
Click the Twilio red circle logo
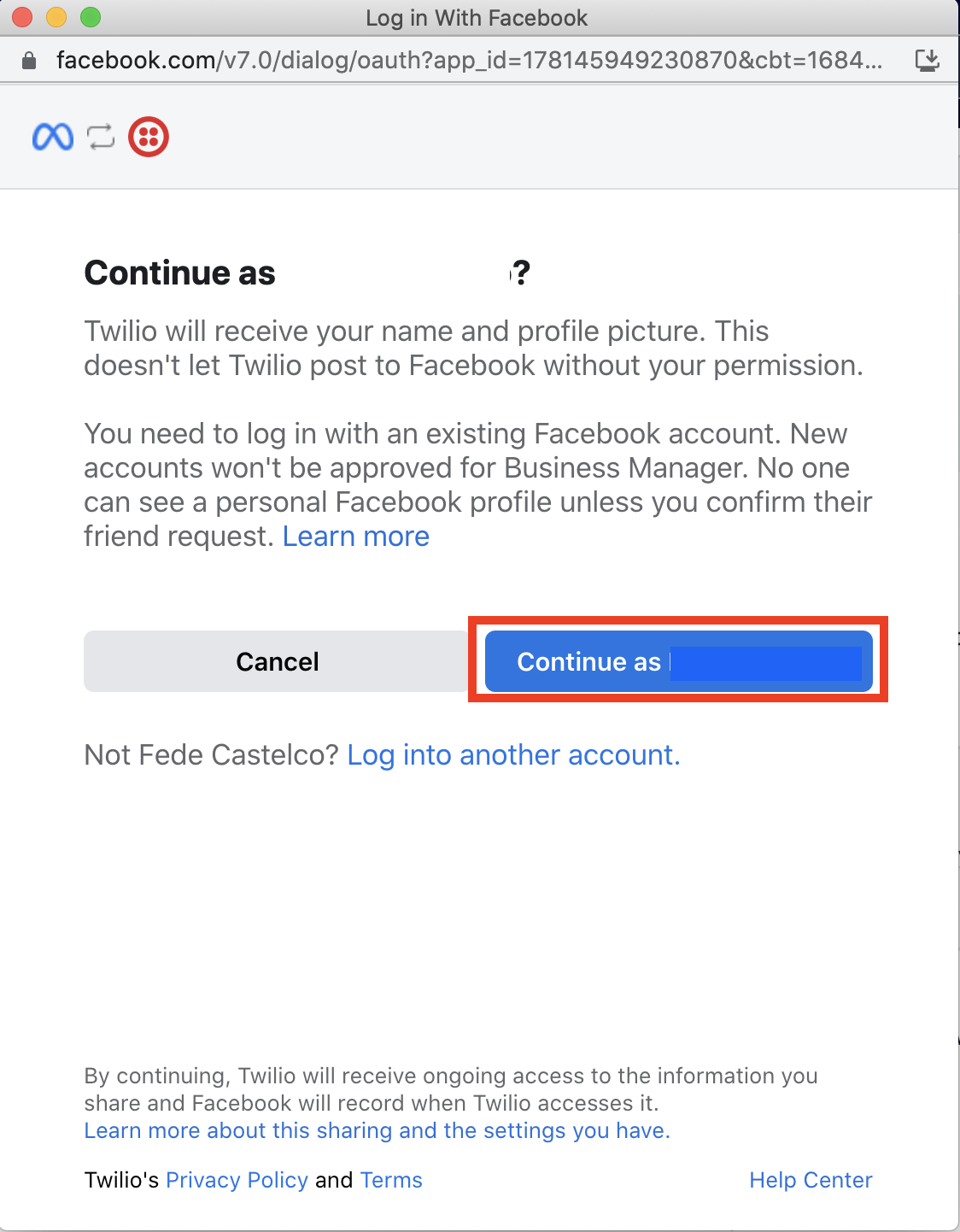(149, 137)
